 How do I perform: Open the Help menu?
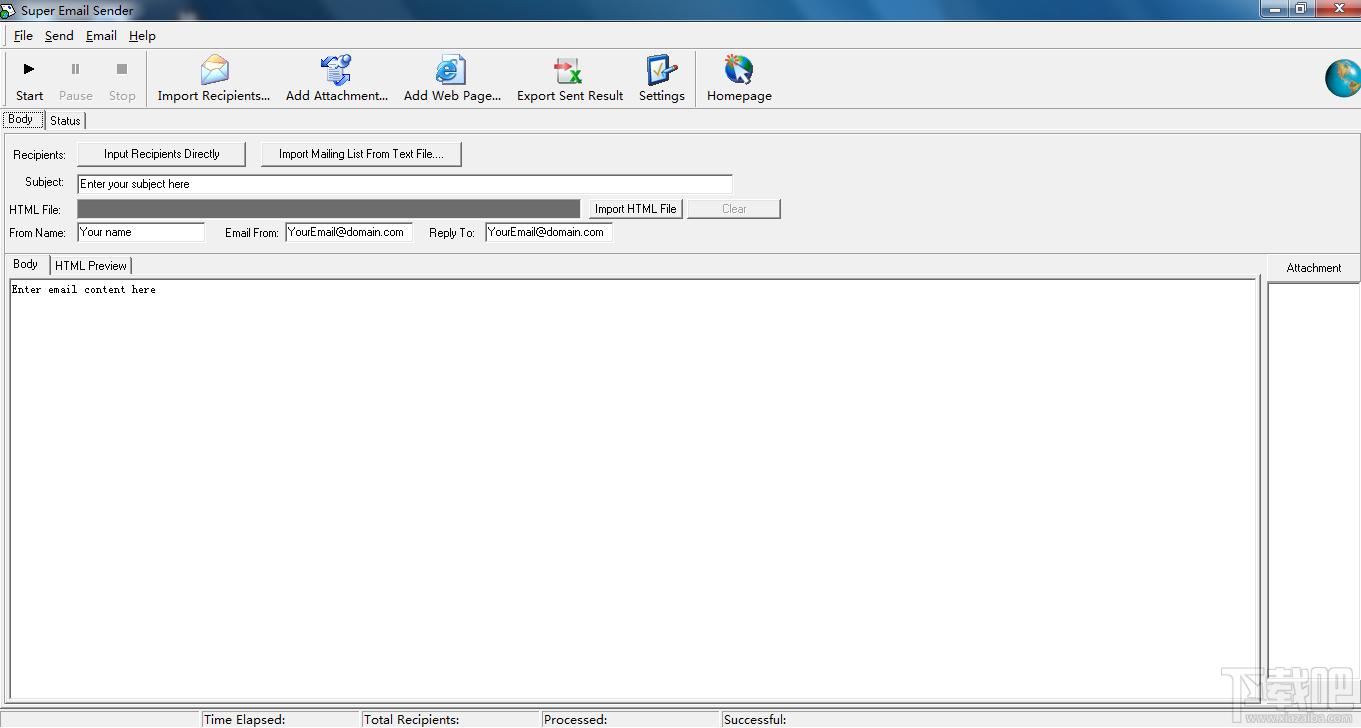point(142,36)
